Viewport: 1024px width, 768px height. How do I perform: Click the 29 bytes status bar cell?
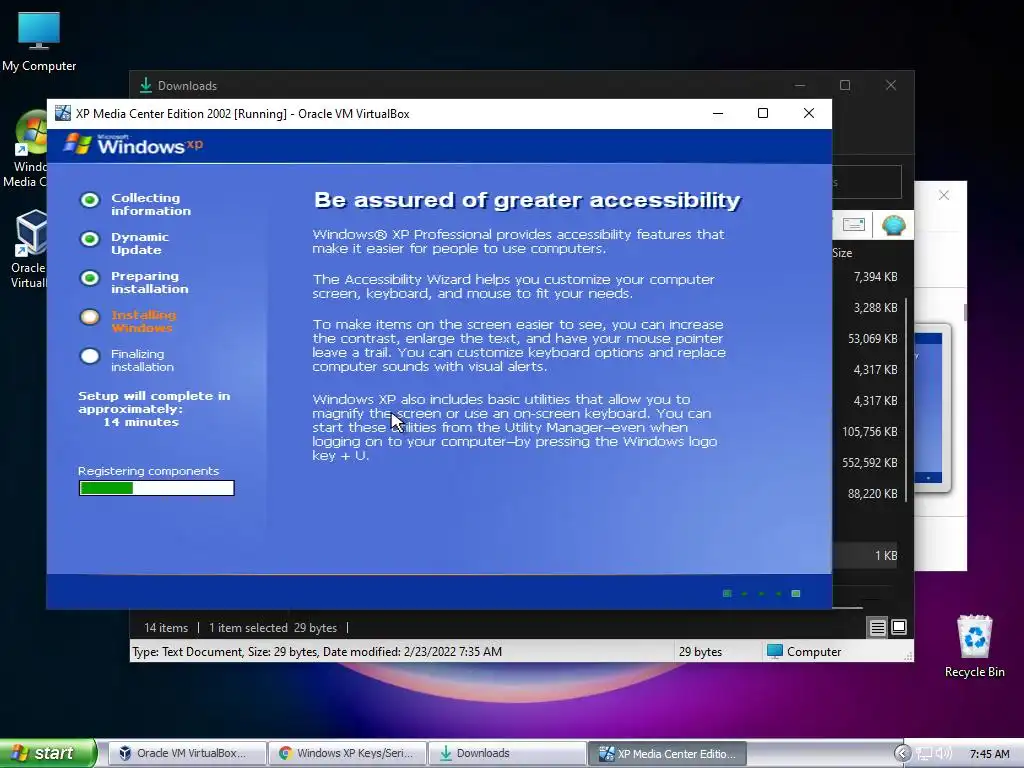click(701, 651)
